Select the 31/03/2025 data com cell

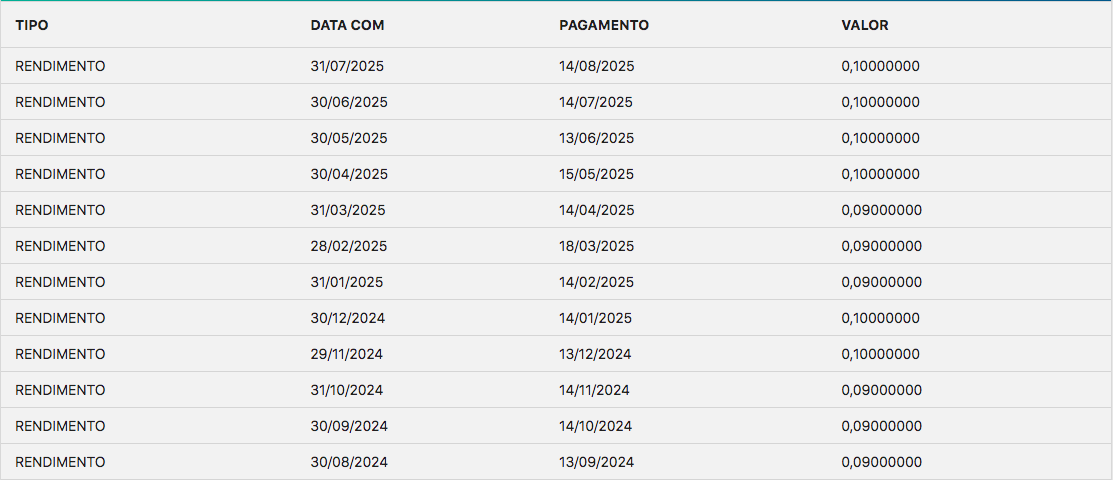coord(348,210)
